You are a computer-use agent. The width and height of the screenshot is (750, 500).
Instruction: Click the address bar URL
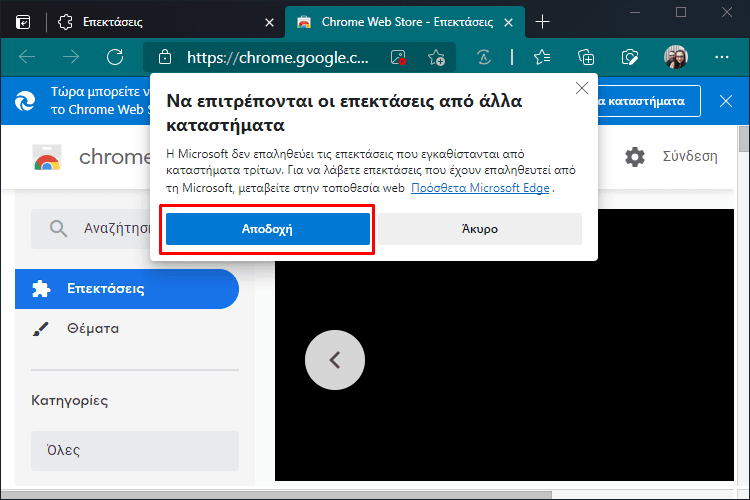point(278,58)
